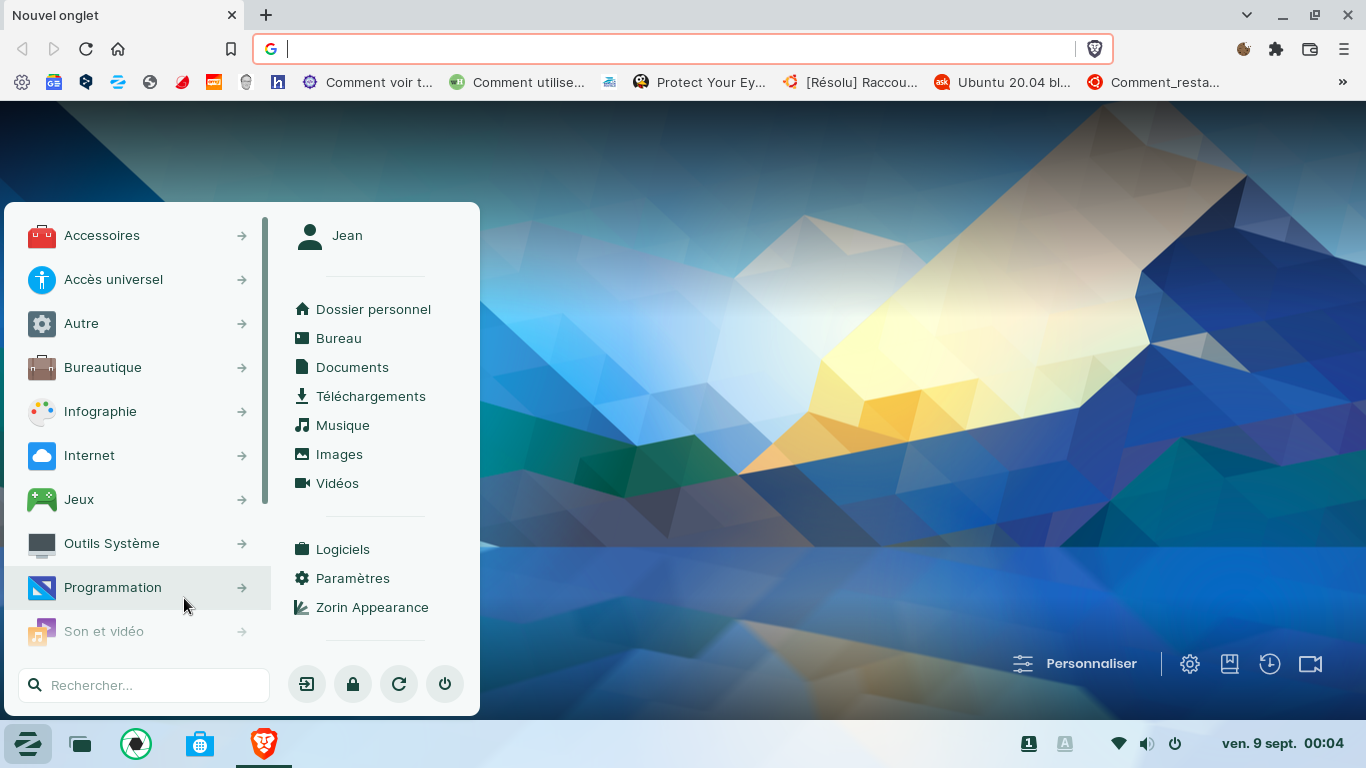
Task: Open the Brave history clock icon
Action: coord(1269,664)
